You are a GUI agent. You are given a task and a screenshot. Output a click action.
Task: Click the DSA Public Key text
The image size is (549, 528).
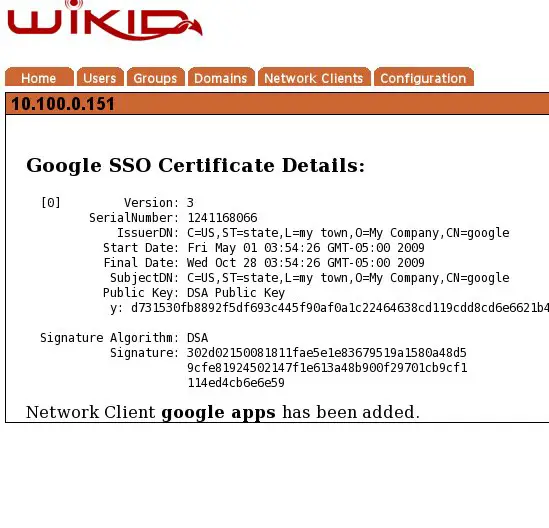point(236,293)
